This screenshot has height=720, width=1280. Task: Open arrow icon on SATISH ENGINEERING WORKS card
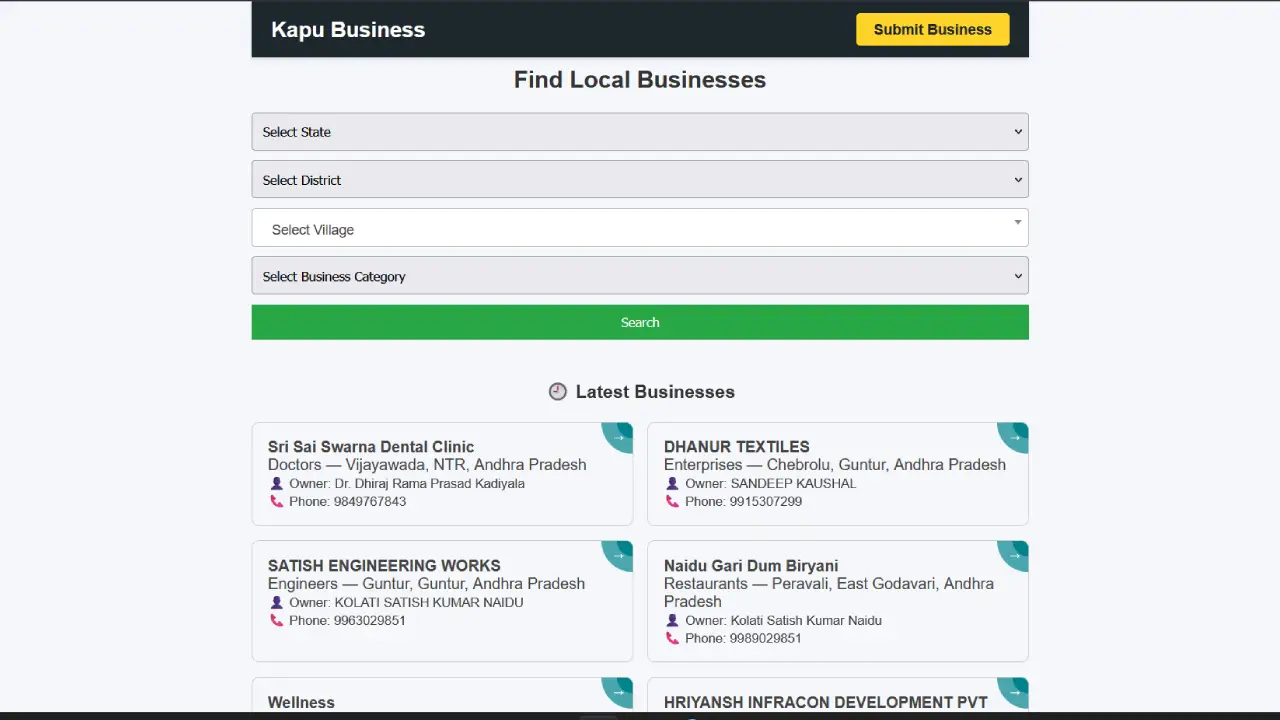pyautogui.click(x=619, y=555)
